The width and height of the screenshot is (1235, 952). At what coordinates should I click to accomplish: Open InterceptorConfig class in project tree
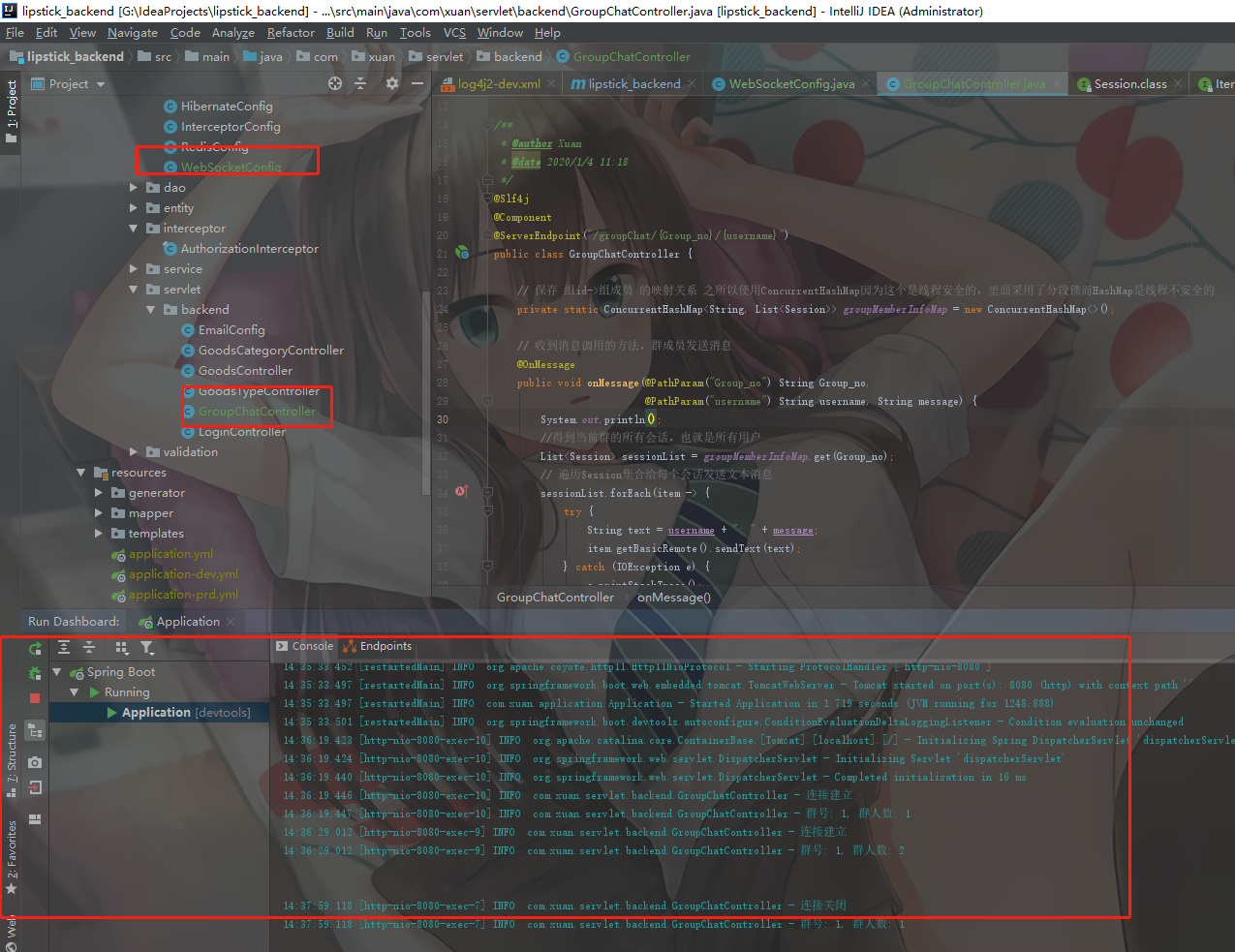pos(231,127)
